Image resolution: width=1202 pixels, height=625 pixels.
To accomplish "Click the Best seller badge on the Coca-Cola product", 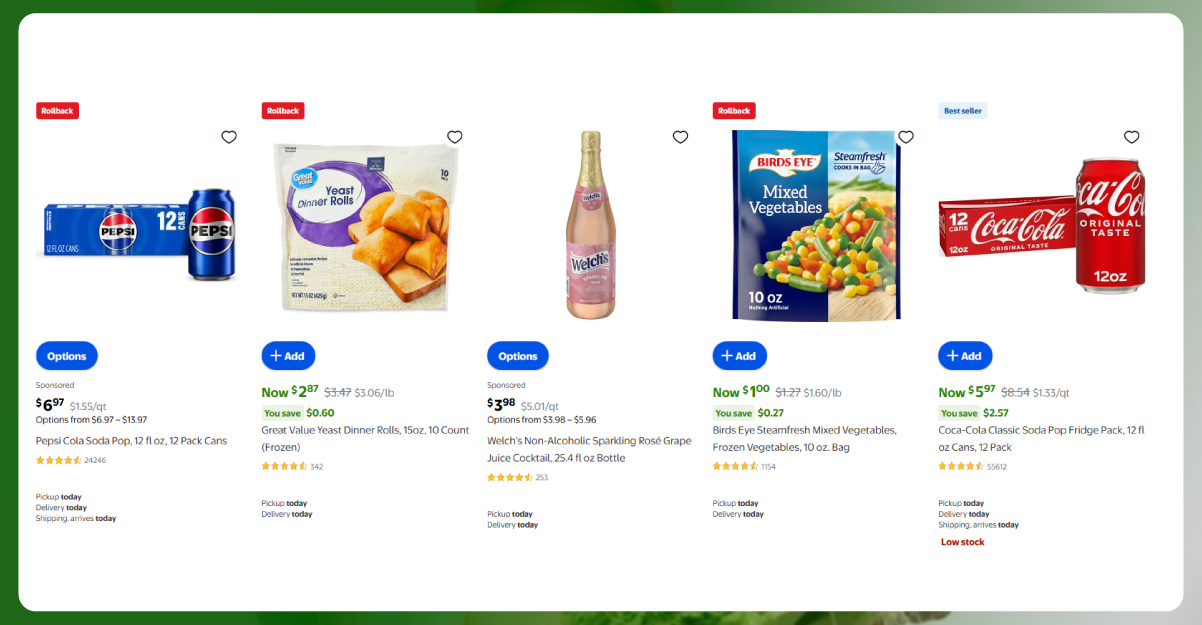I will [x=962, y=111].
